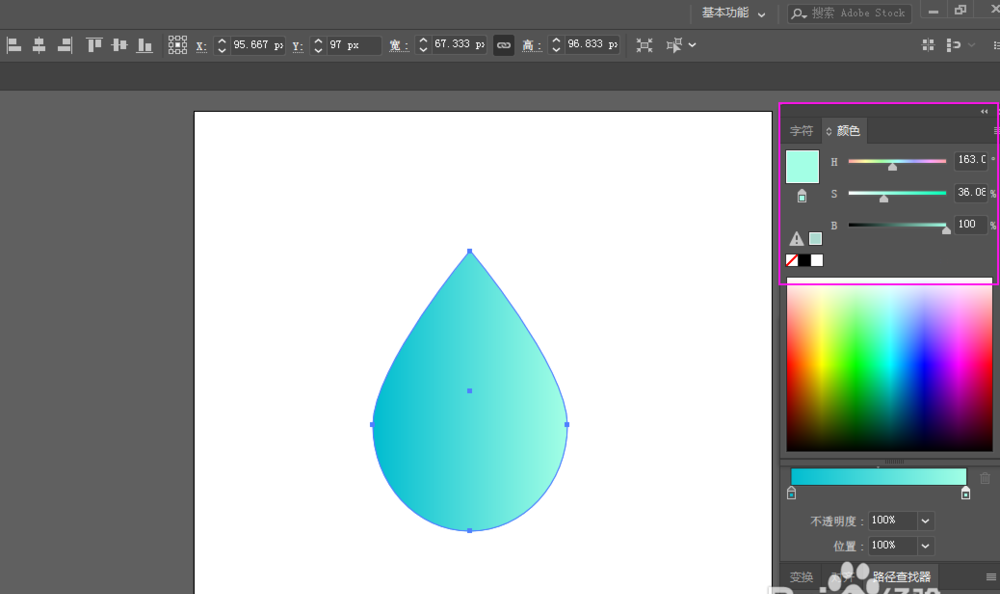Click the reference point grid icon
The image size is (1000, 594).
(x=177, y=45)
